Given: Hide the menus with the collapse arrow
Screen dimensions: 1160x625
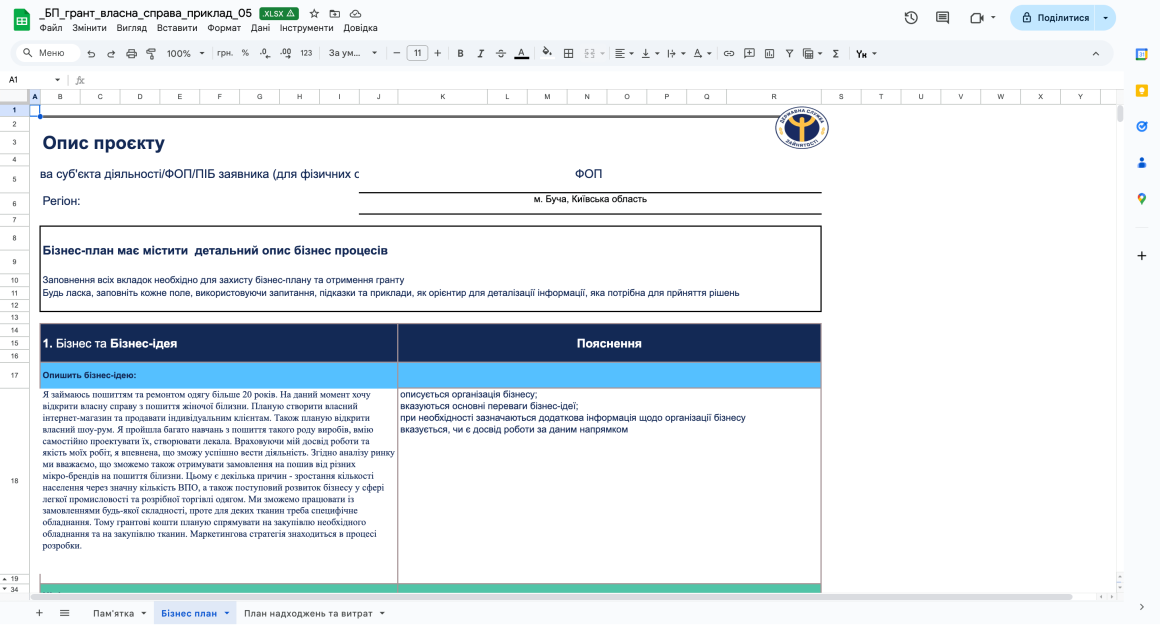Looking at the screenshot, I should tap(1096, 53).
